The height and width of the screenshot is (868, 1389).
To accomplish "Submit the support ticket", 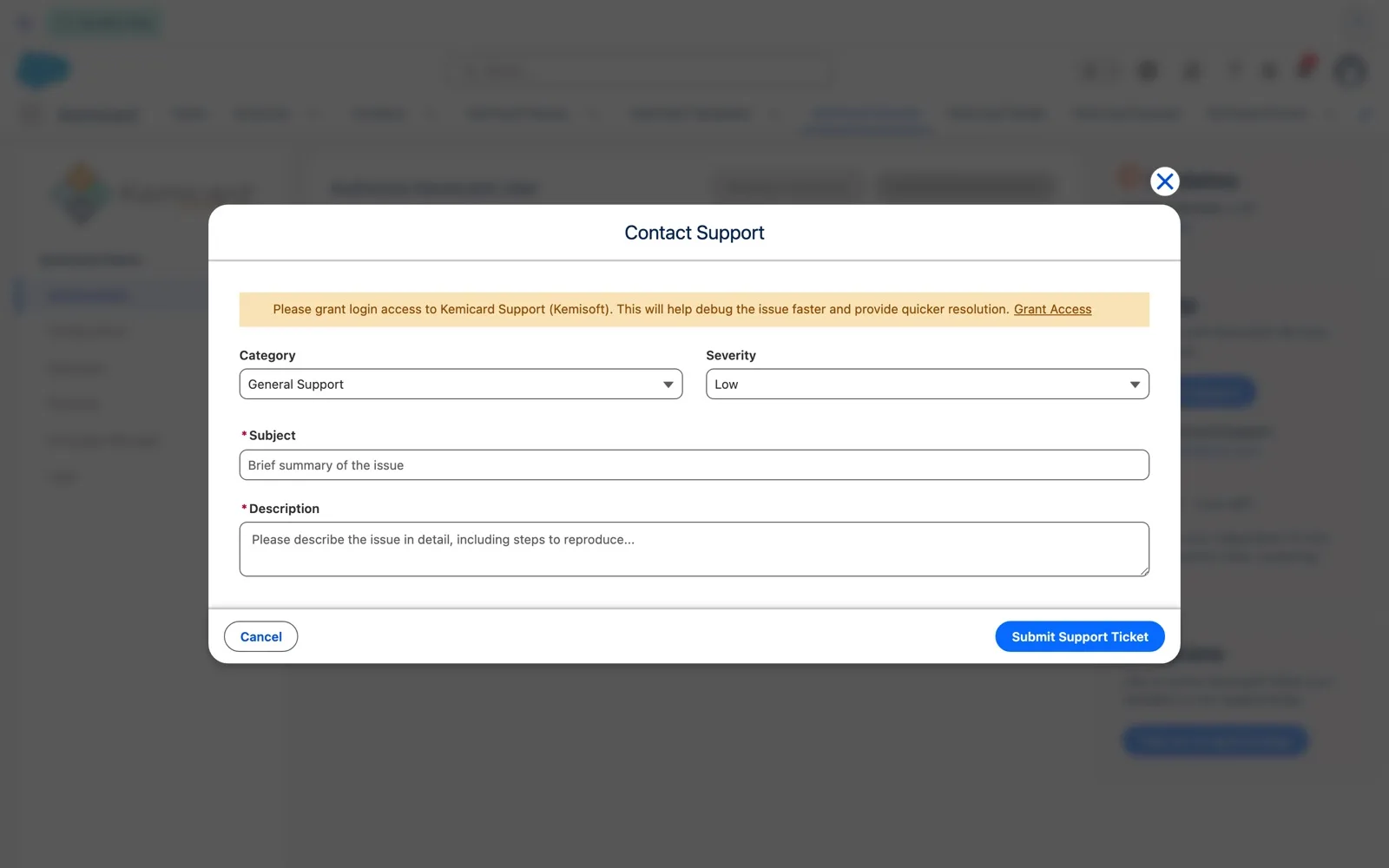I will coord(1080,636).
